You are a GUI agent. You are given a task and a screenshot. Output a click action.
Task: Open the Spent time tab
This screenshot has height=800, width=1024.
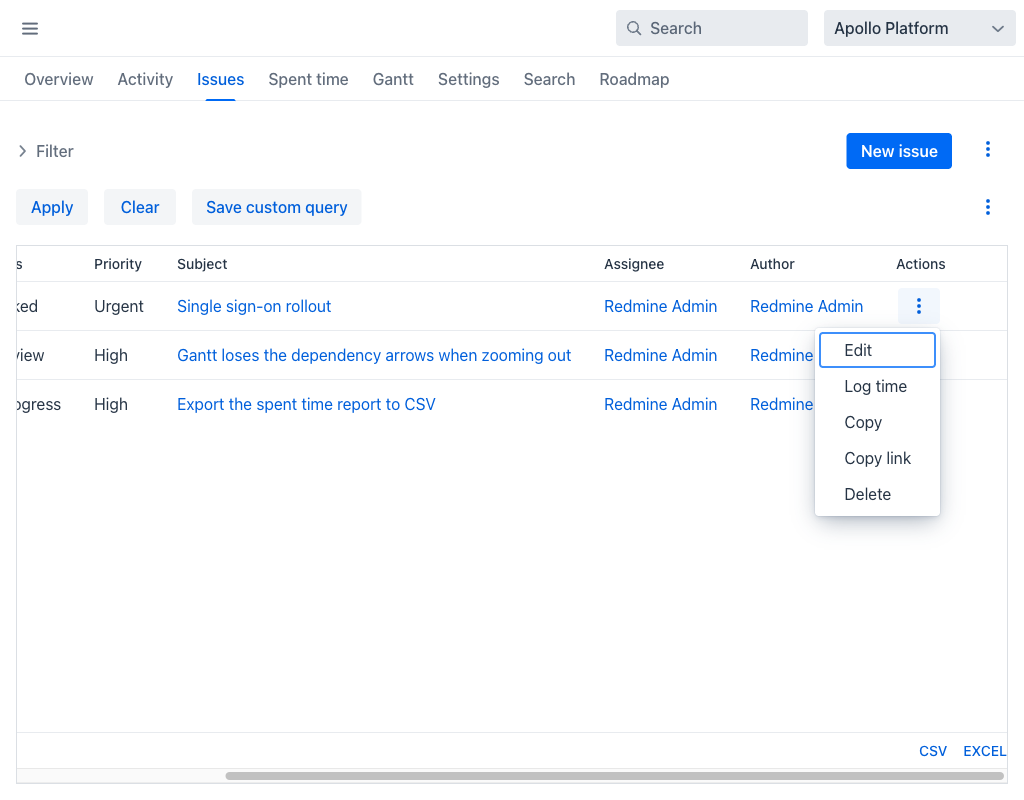coord(308,79)
